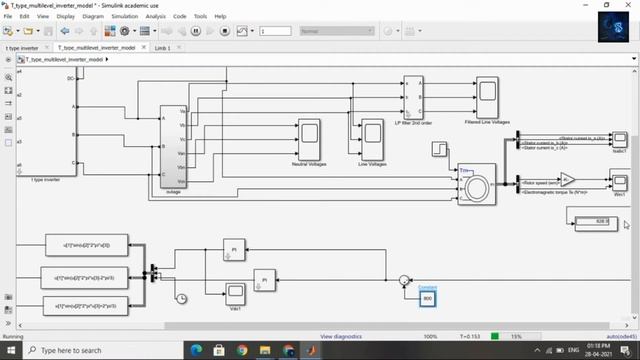Open the Windows Start button
The width and height of the screenshot is (640, 360).
tap(11, 350)
